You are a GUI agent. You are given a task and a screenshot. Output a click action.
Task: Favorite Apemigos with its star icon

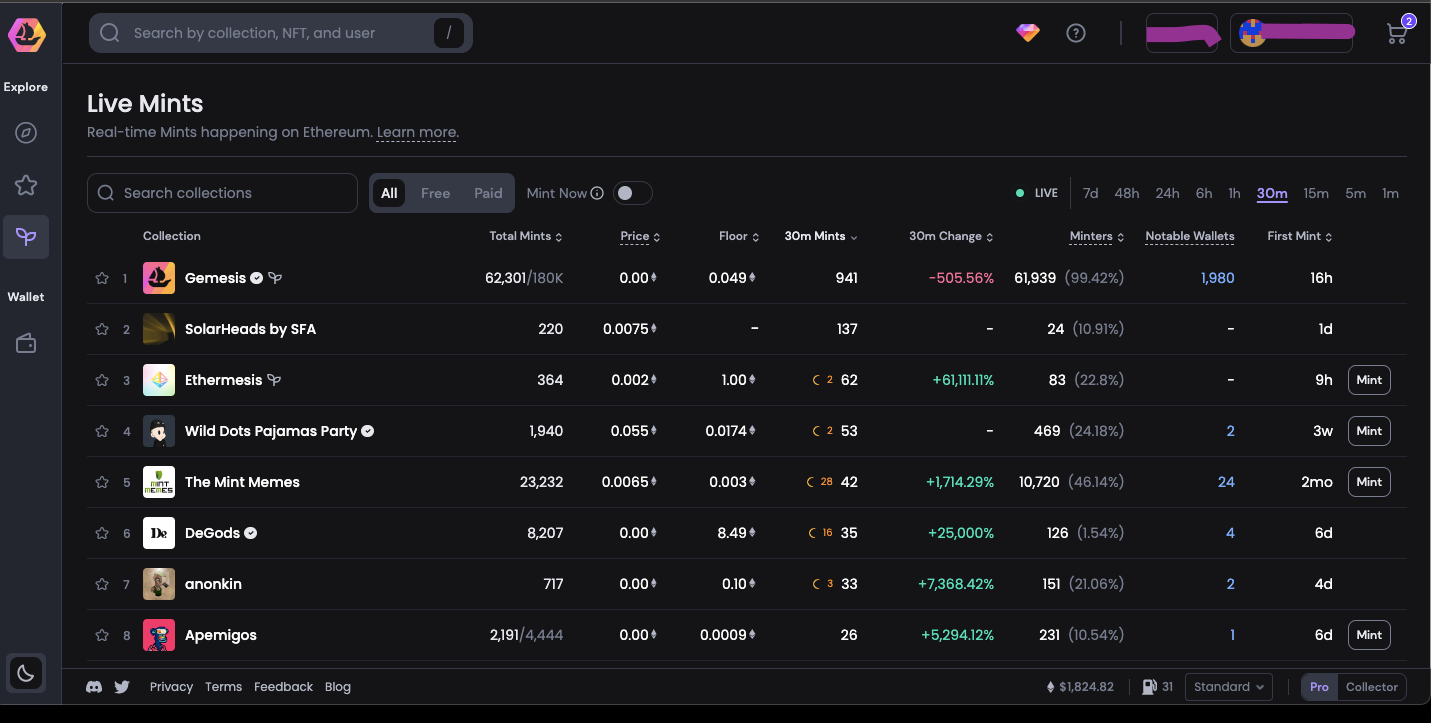(101, 635)
